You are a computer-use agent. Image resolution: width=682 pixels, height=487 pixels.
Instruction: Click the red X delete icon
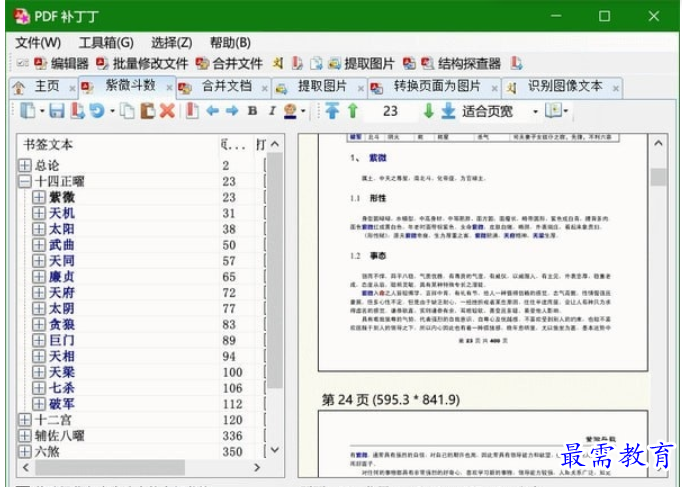point(167,111)
